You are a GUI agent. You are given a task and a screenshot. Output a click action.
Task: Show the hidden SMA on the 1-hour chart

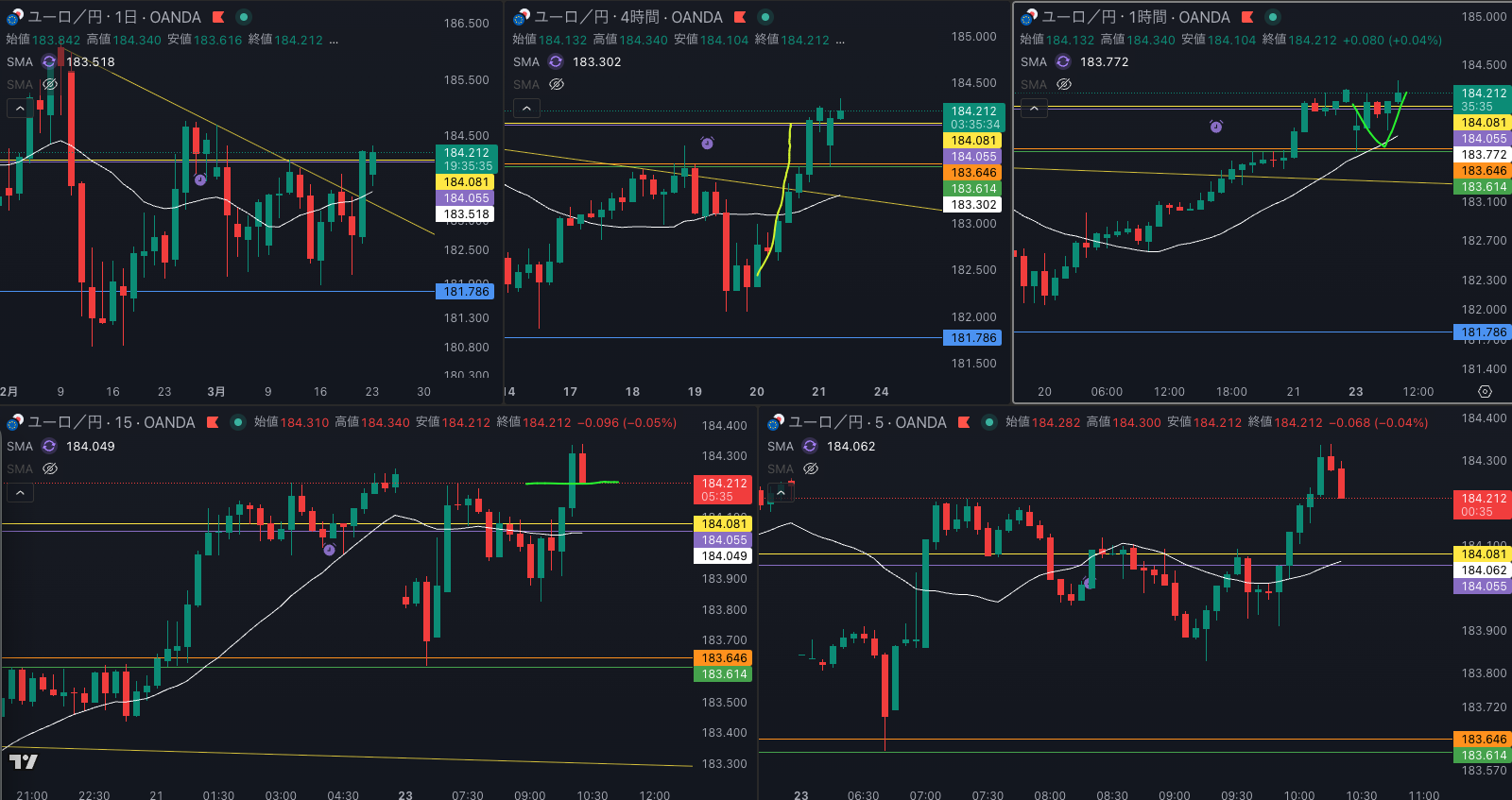tap(1064, 84)
